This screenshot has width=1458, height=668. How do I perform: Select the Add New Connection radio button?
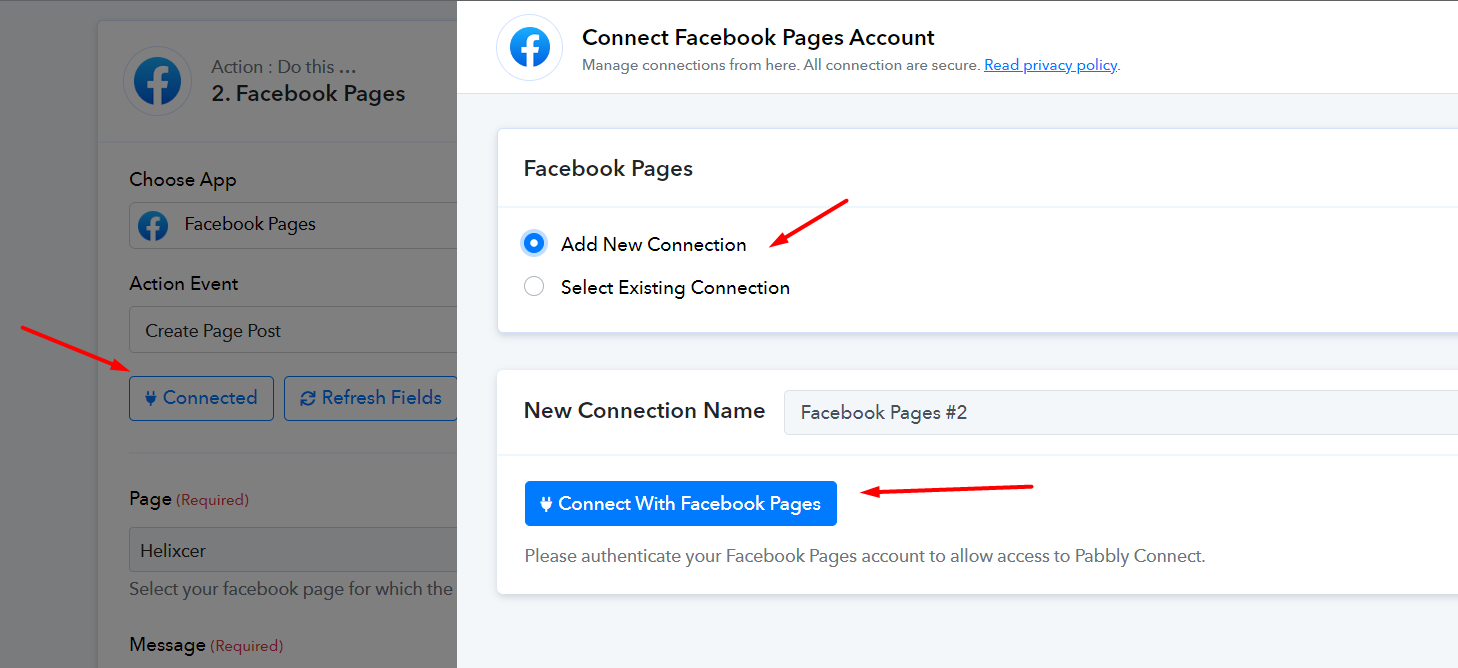click(534, 243)
